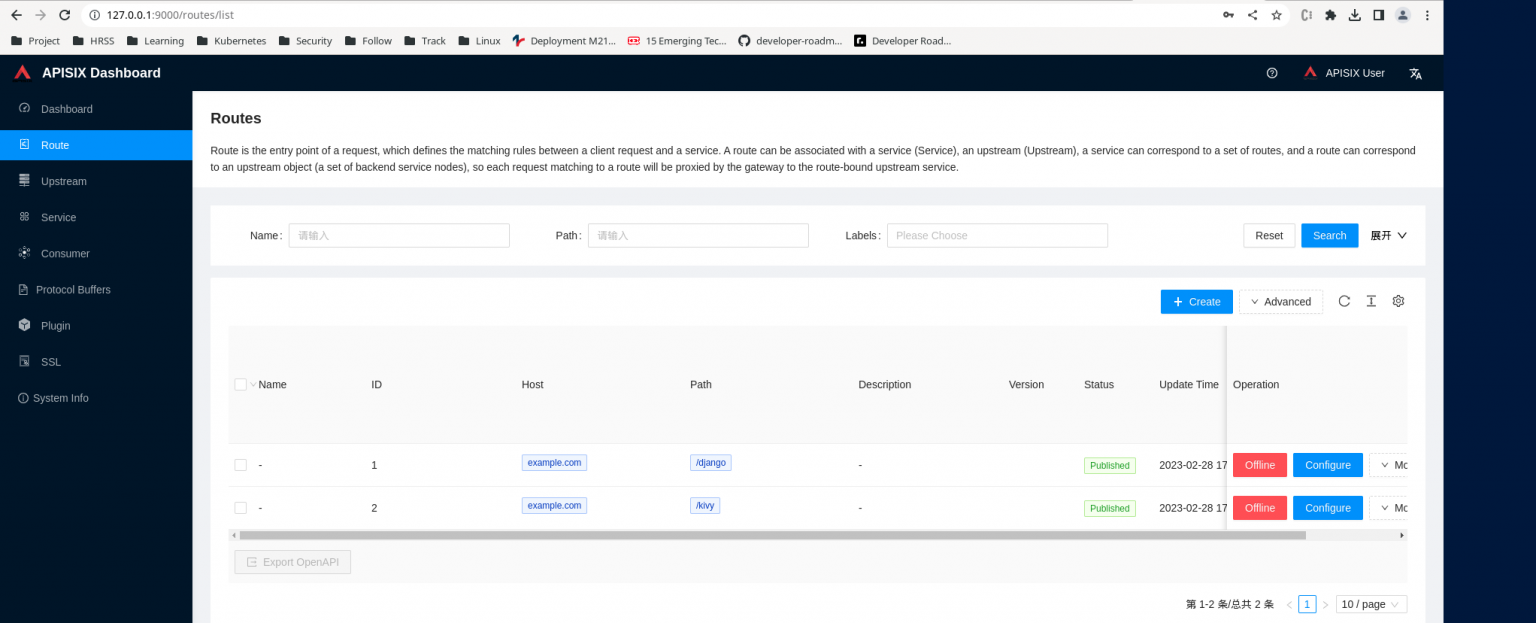Check the select-all checkbox in table header

[240, 385]
